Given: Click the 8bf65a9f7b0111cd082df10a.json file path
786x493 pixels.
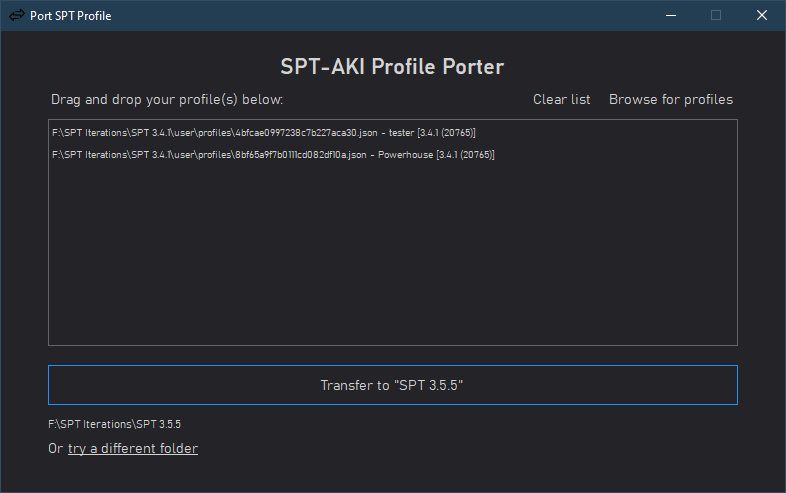Looking at the screenshot, I should tap(209, 155).
